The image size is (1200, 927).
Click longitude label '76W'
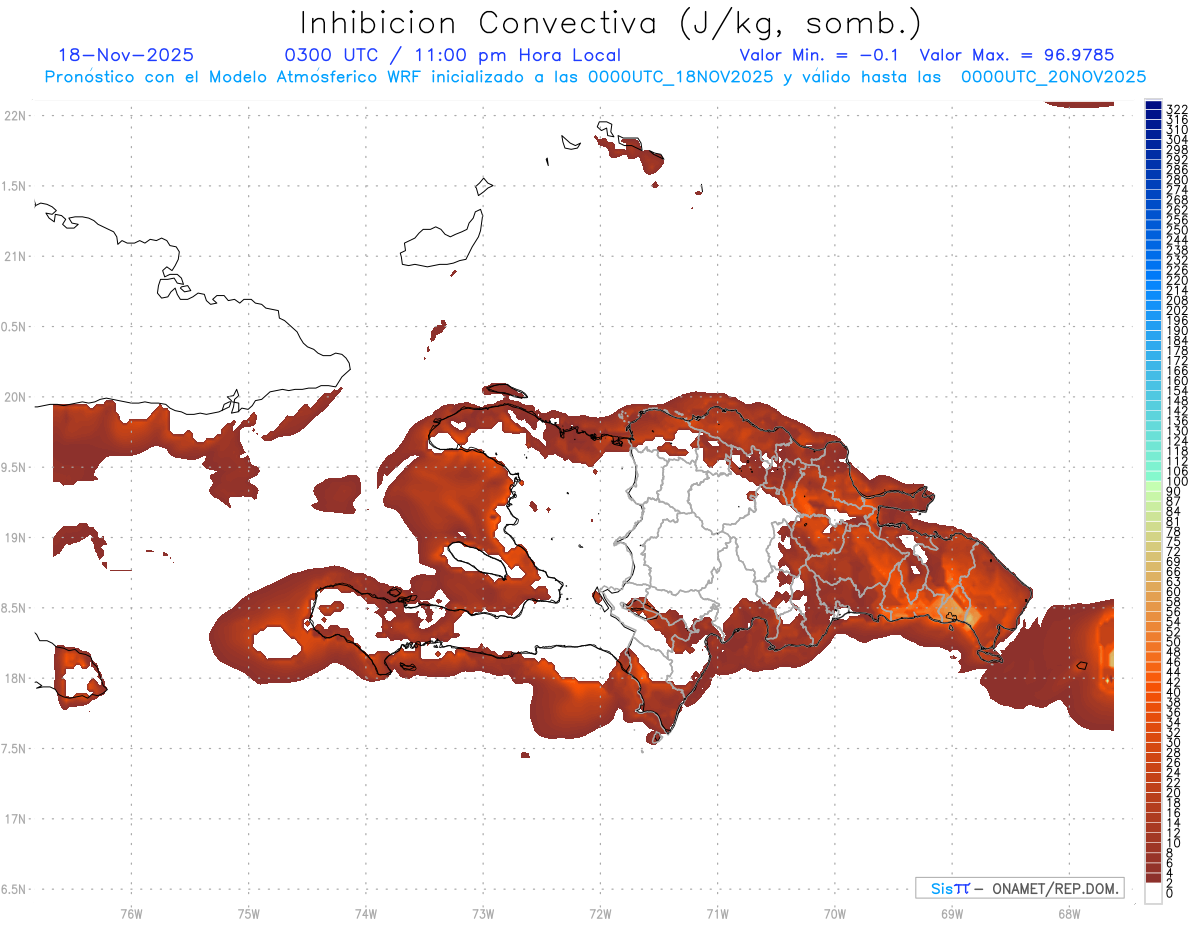[131, 913]
